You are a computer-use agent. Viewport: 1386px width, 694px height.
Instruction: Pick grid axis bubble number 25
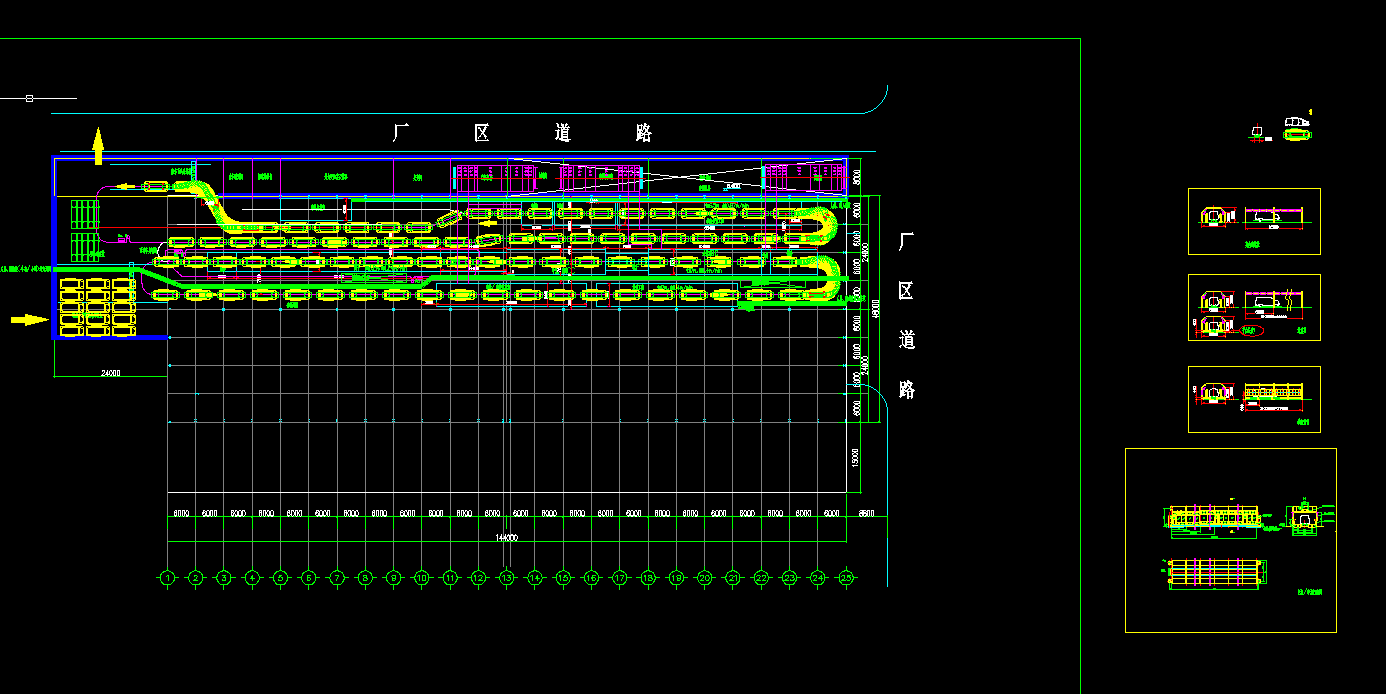click(x=847, y=578)
